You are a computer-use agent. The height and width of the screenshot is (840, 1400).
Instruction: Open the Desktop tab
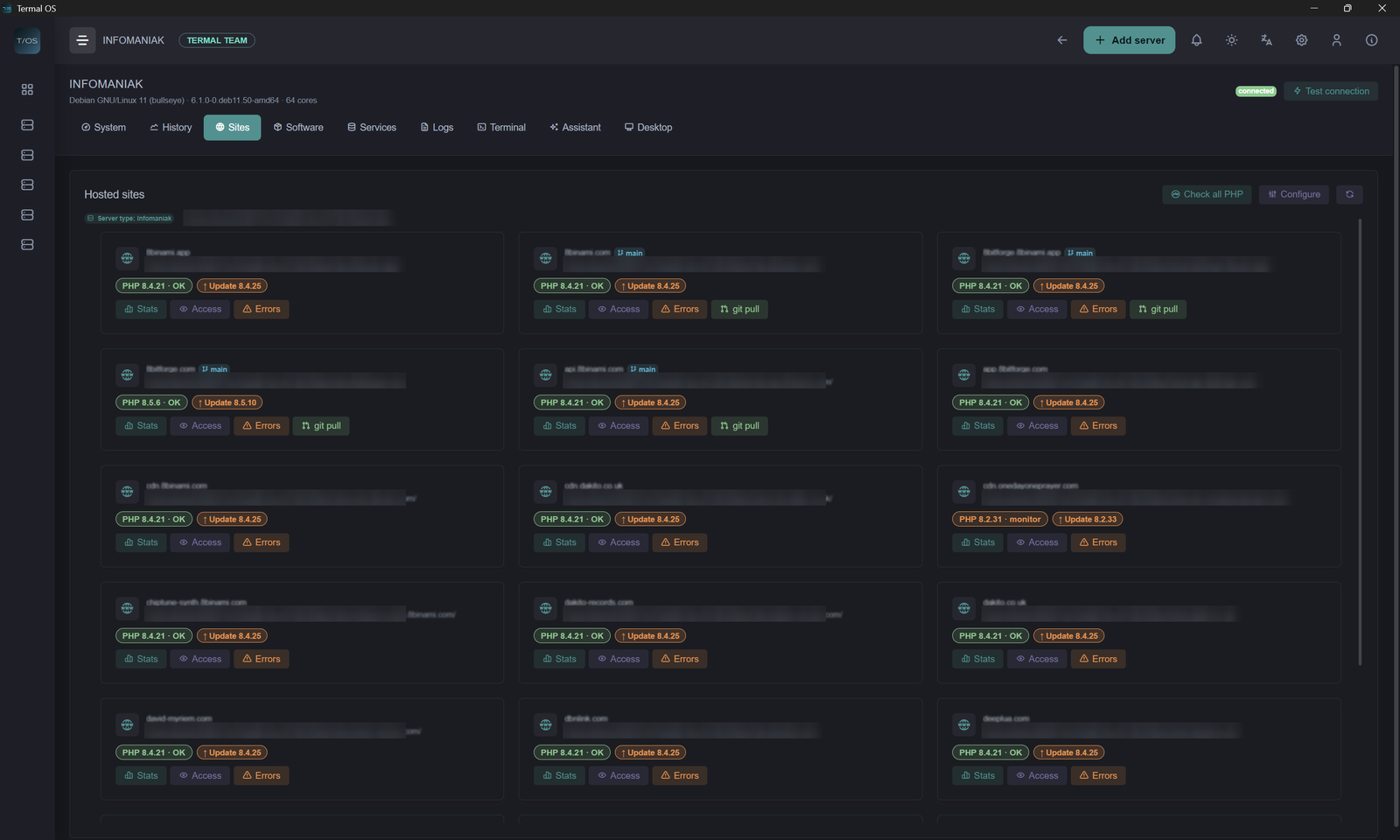point(648,128)
